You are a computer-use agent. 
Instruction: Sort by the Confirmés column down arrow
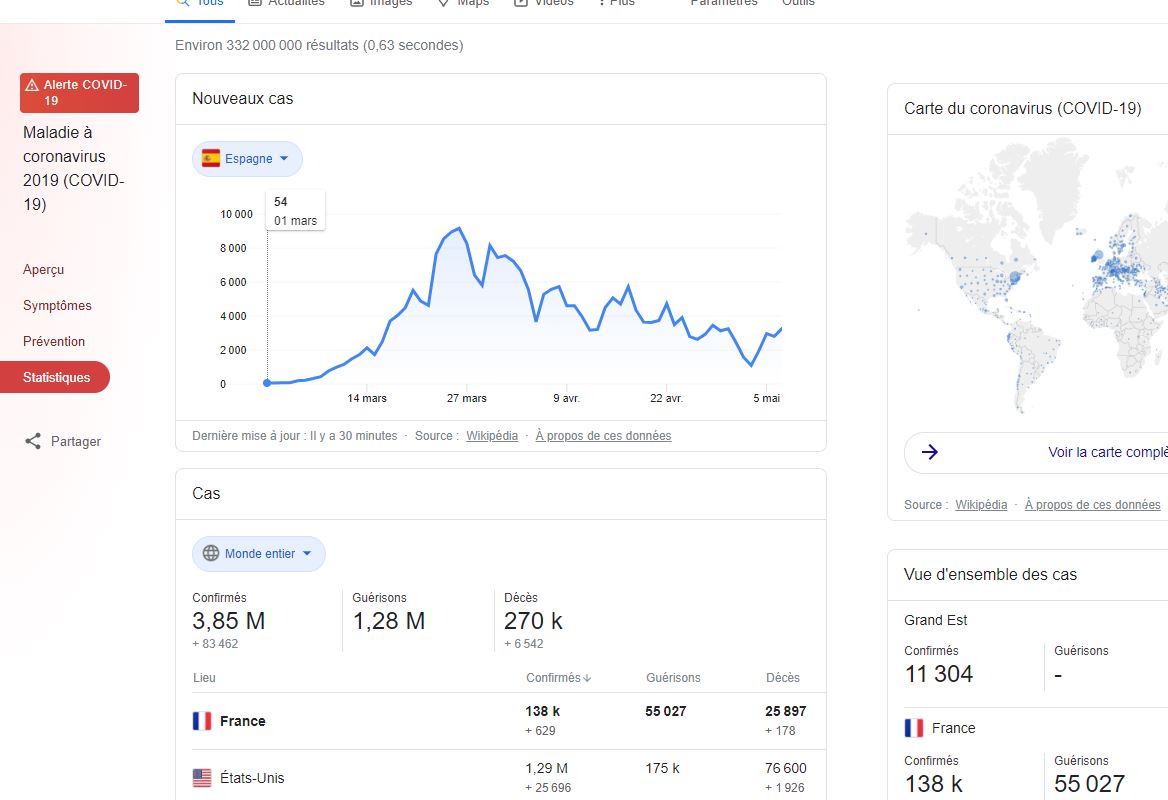588,678
